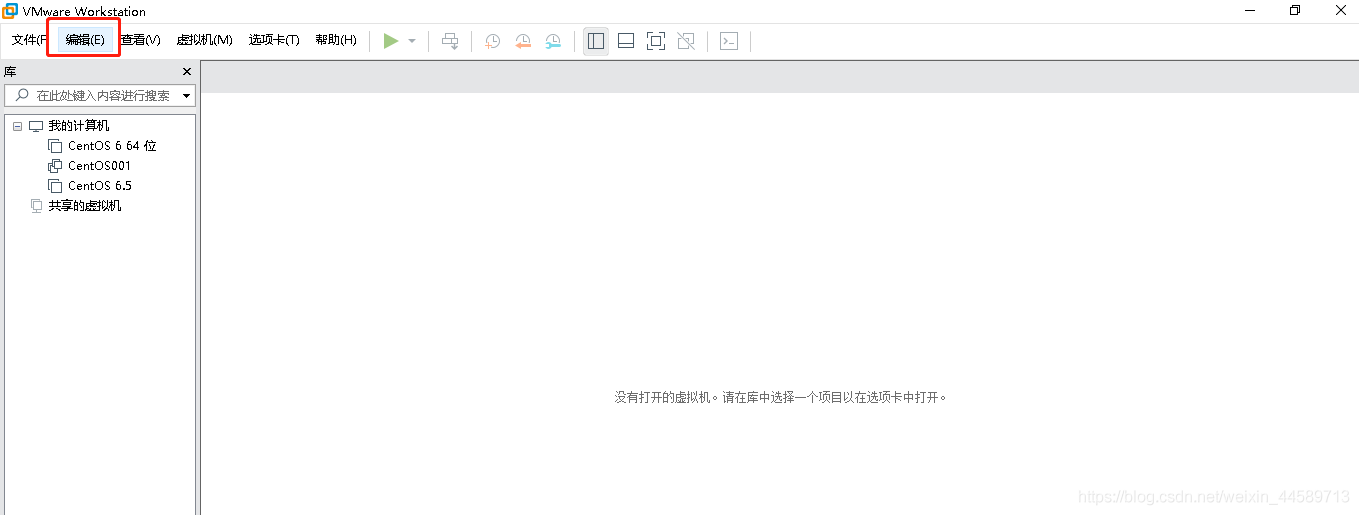The width and height of the screenshot is (1359, 515).
Task: Collapse the 我的计算机 tree node
Action: (x=18, y=126)
